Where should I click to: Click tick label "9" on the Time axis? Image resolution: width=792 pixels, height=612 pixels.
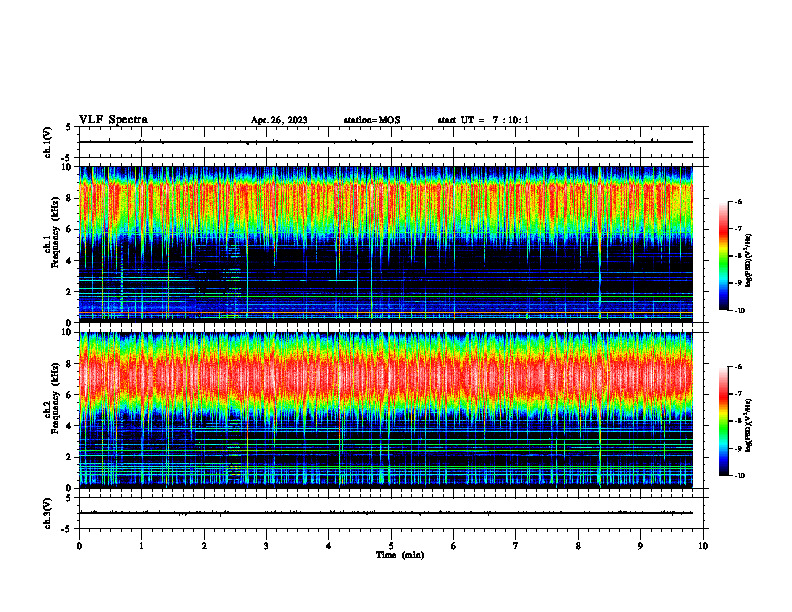640,546
